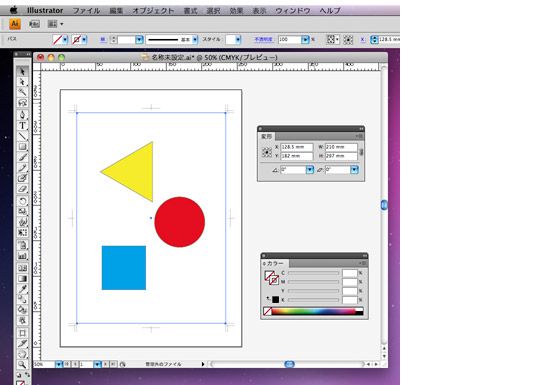Choose the Pencil tool
This screenshot has width=550, height=385.
22,168
